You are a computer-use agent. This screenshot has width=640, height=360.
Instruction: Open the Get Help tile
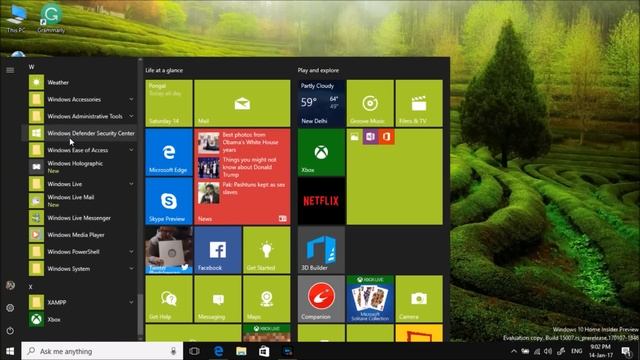(169, 299)
